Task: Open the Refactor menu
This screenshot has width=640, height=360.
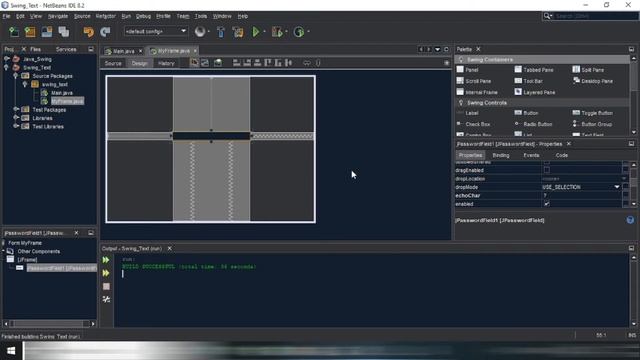Action: point(106,16)
